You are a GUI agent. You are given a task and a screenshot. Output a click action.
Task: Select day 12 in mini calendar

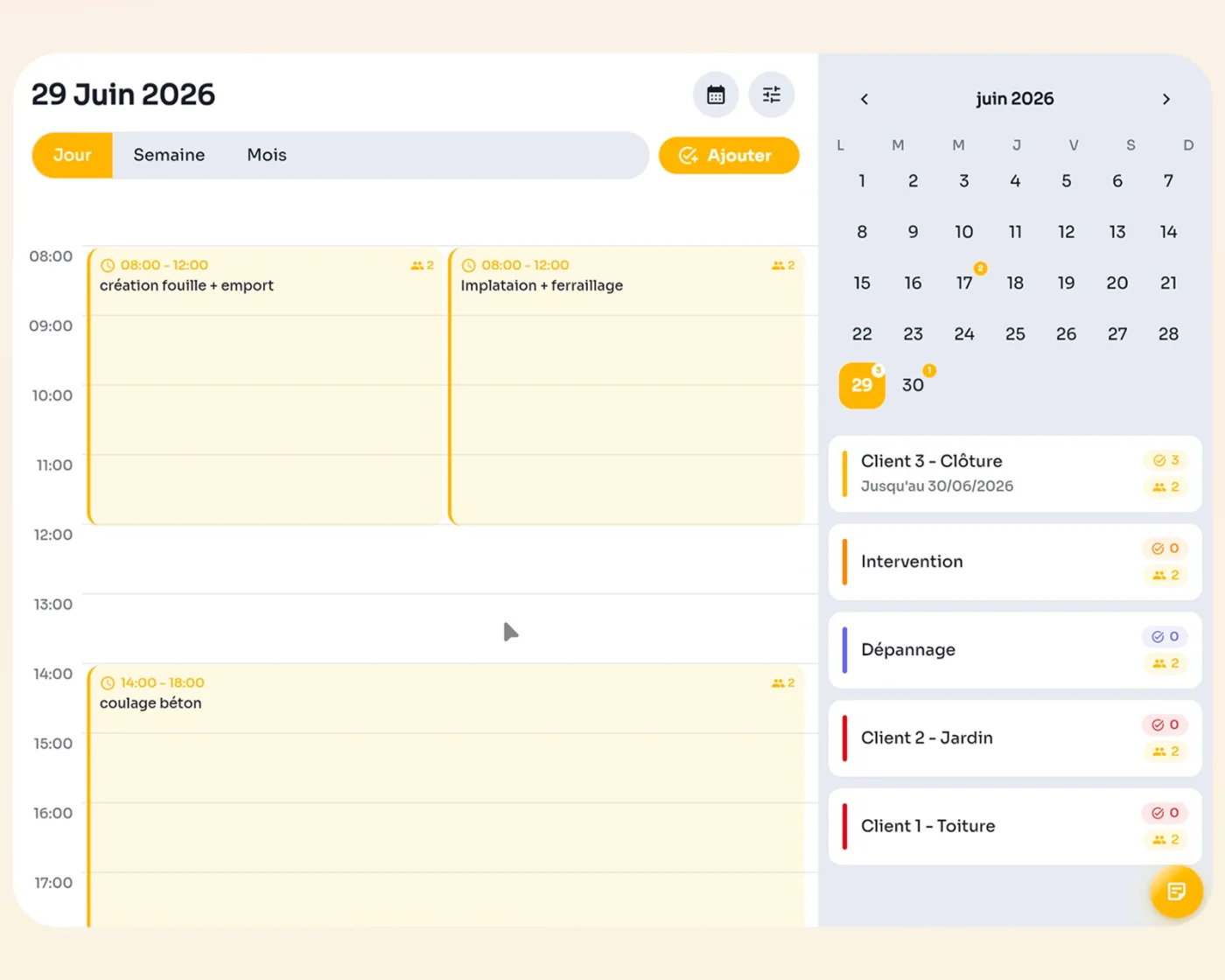coord(1066,232)
